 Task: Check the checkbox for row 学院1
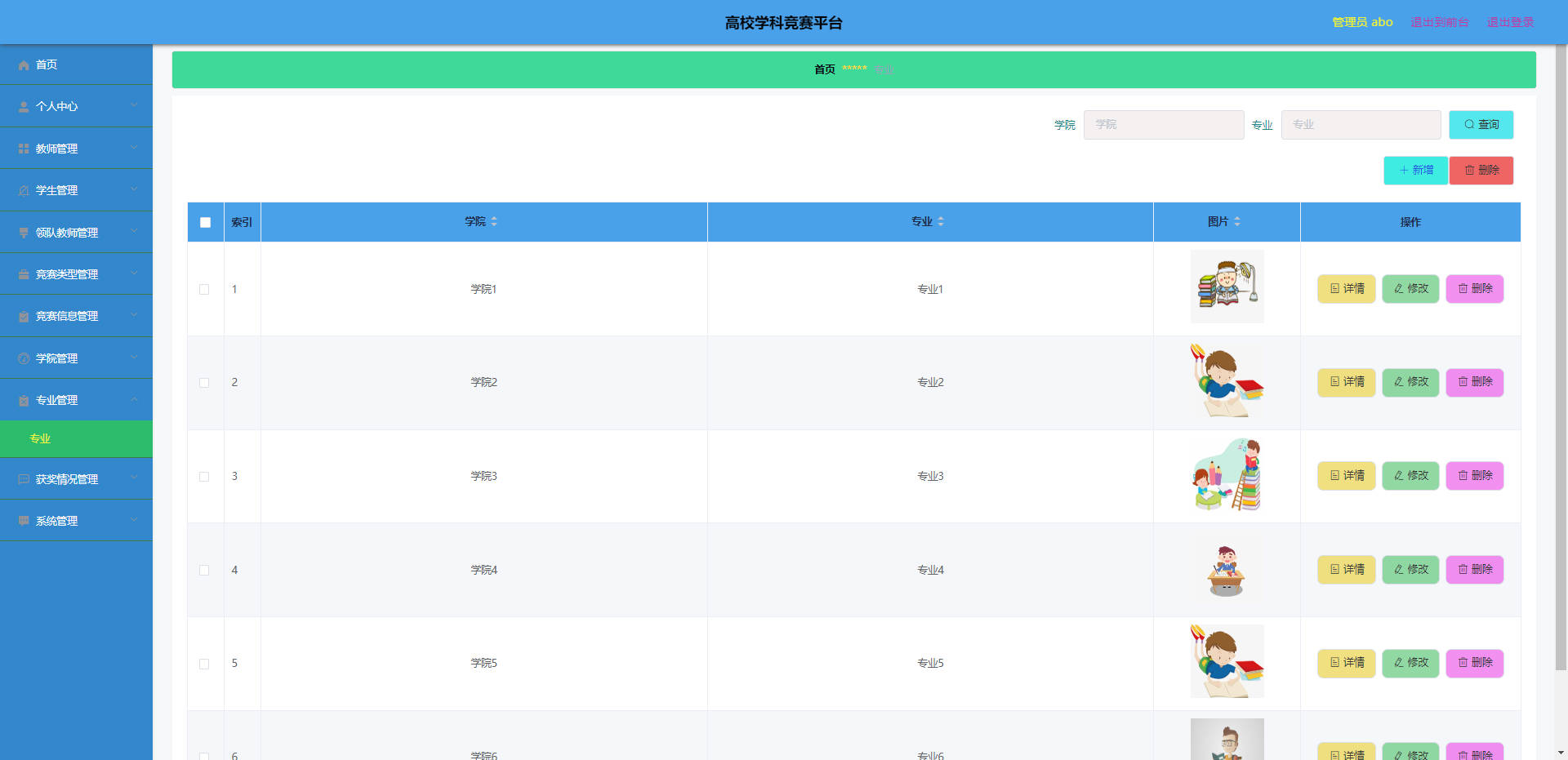coord(204,290)
